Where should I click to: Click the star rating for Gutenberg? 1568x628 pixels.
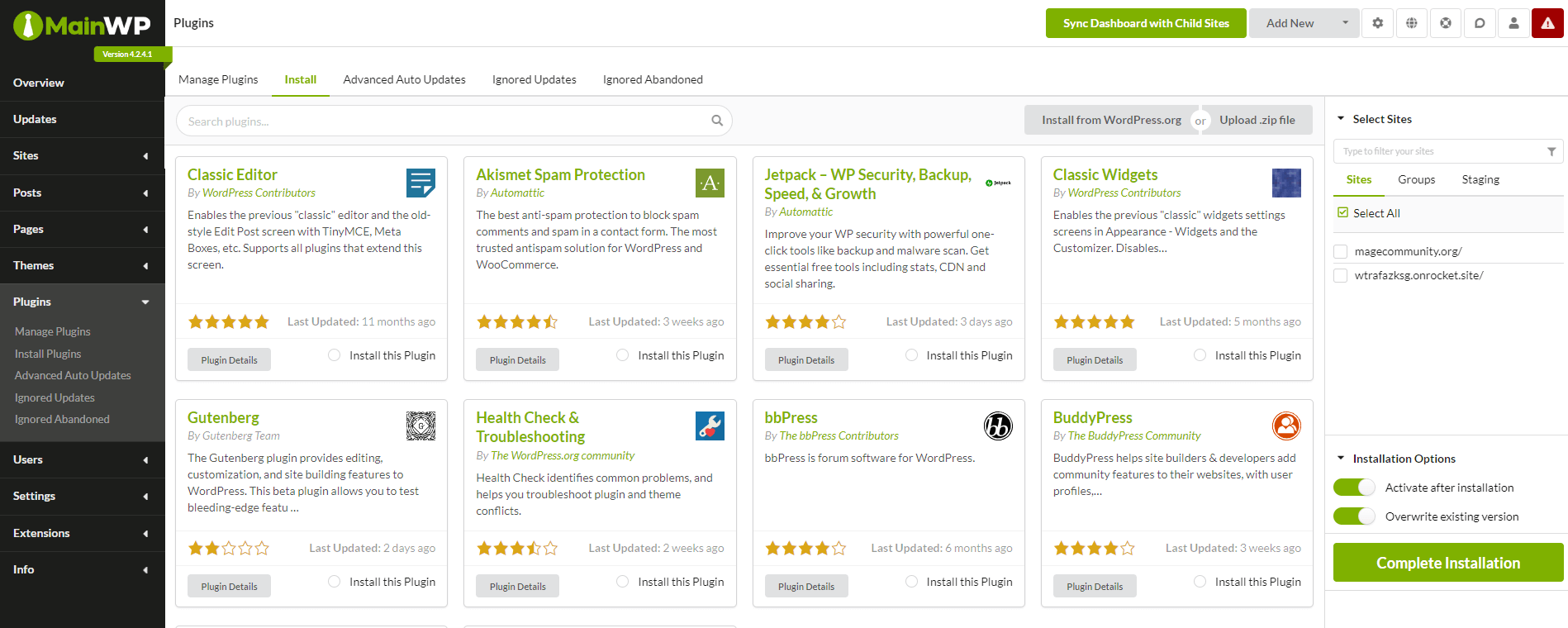229,548
